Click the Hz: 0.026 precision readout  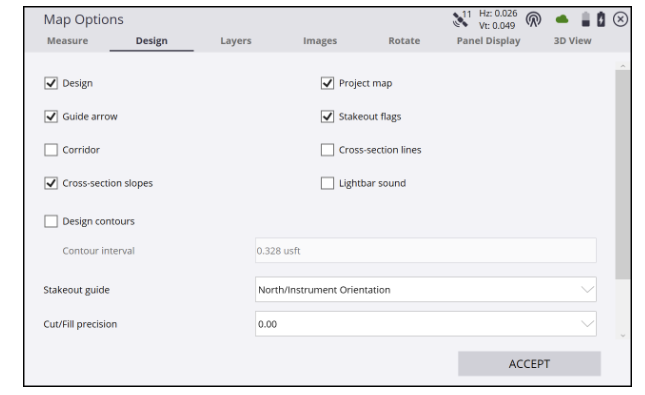498,14
